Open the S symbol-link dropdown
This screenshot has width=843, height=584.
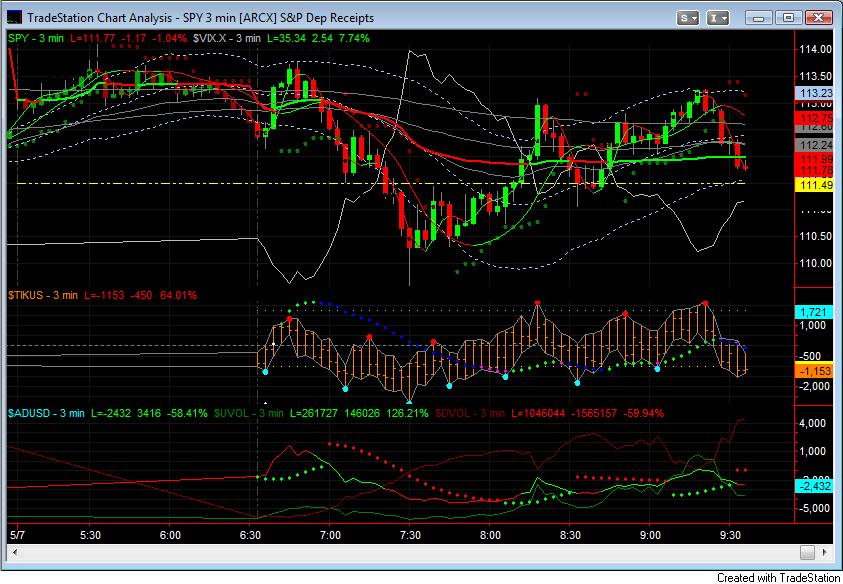point(687,18)
